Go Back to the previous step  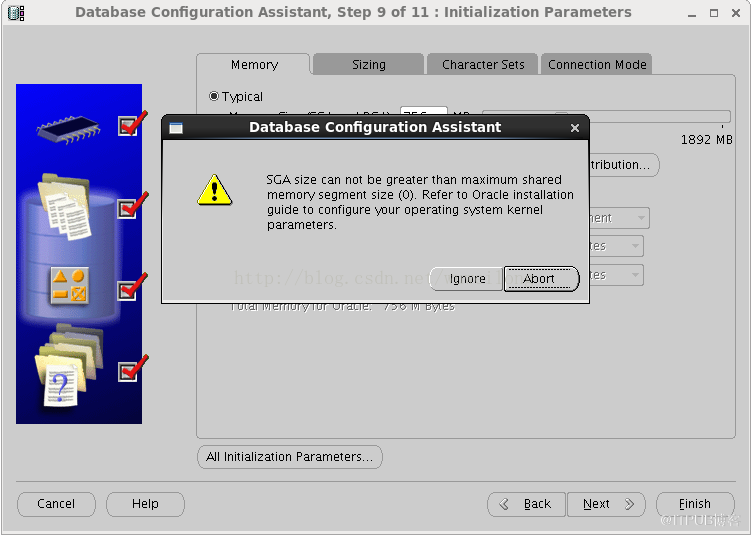tap(526, 504)
